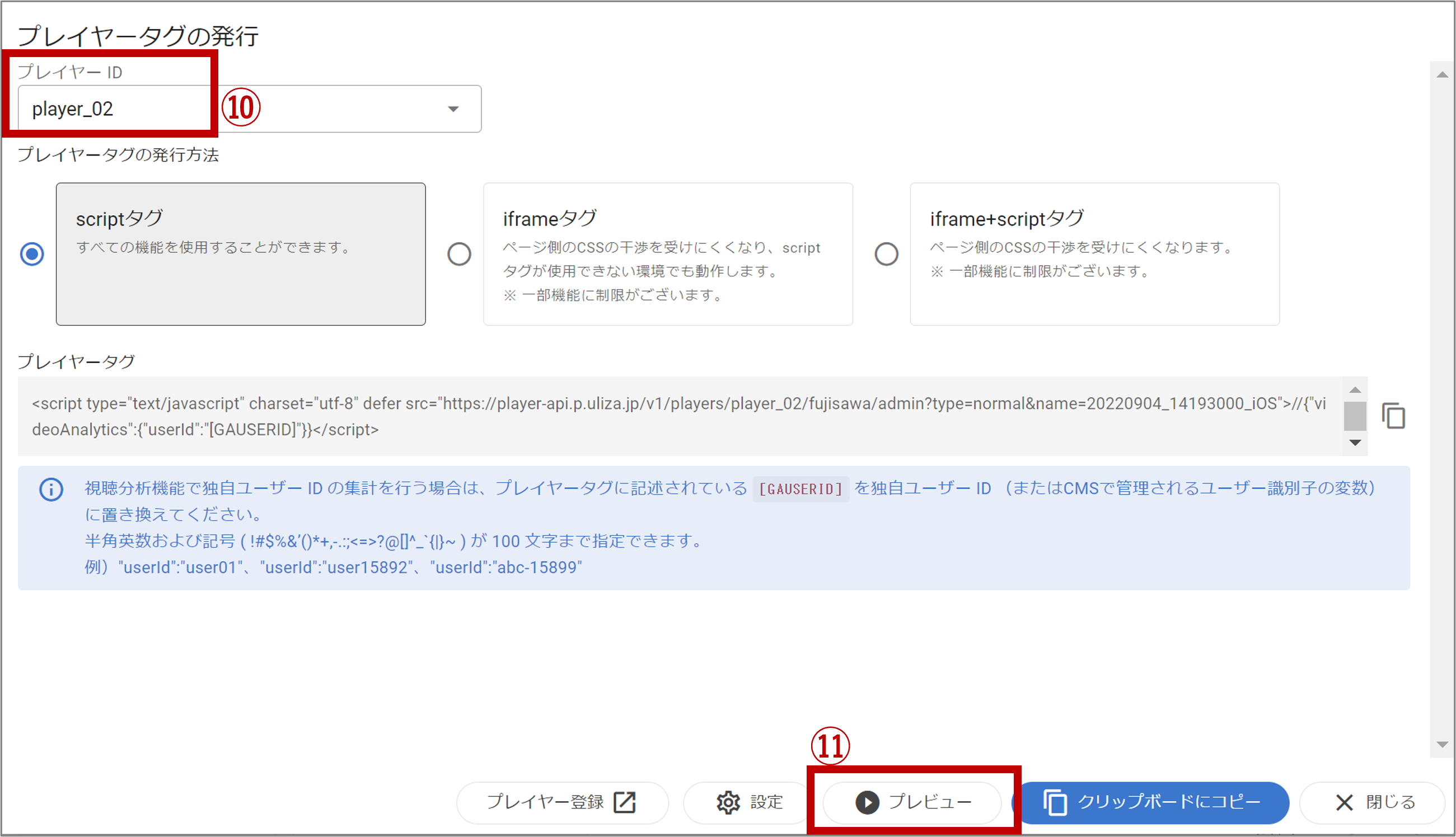
Task: Click the play icon on preview button
Action: 867,802
